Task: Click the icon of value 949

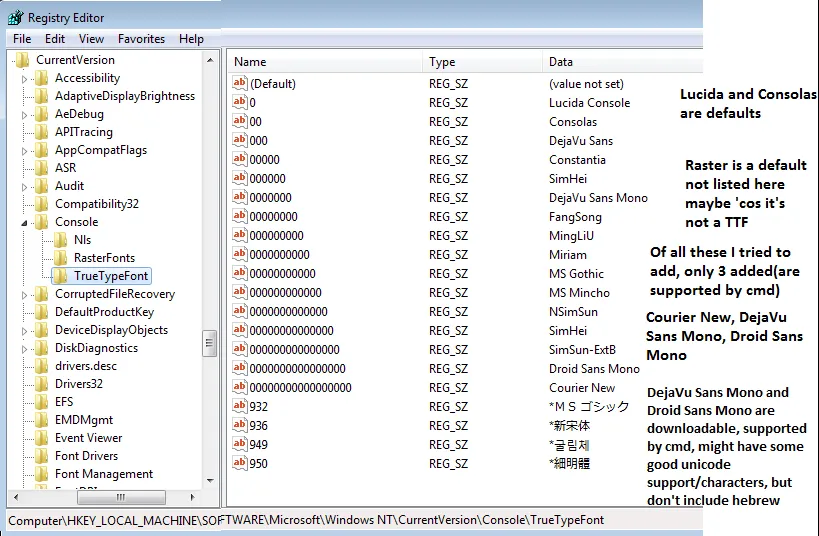Action: point(240,444)
